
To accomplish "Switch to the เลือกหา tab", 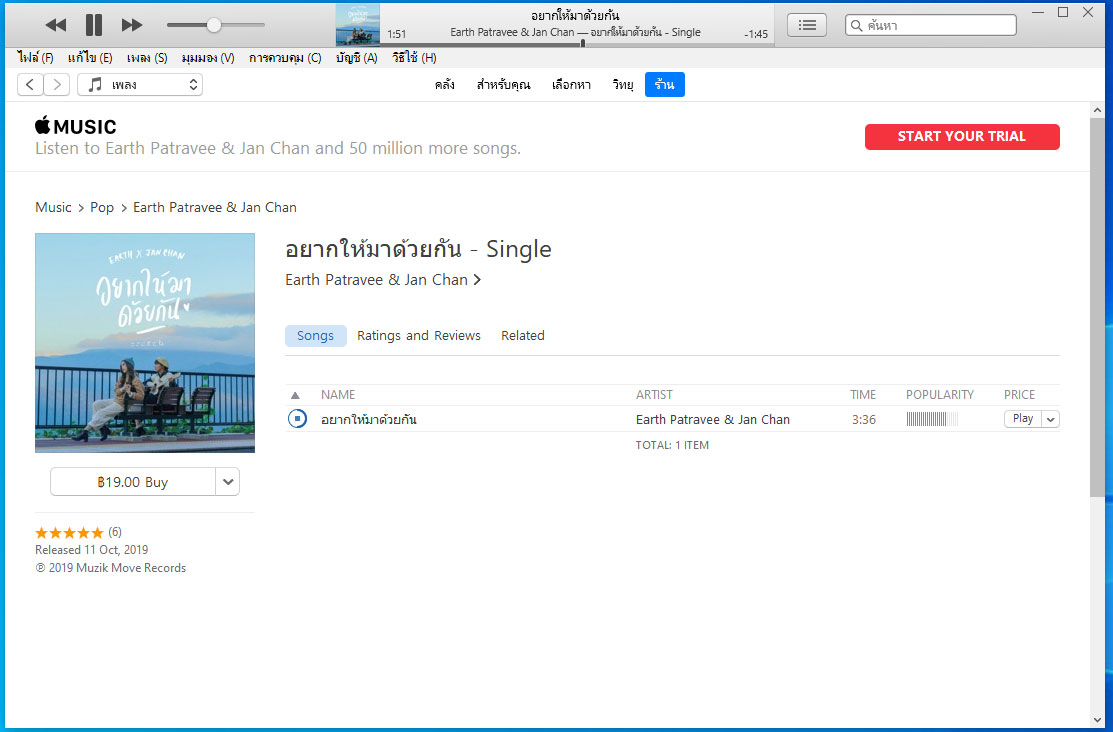I will coord(571,84).
